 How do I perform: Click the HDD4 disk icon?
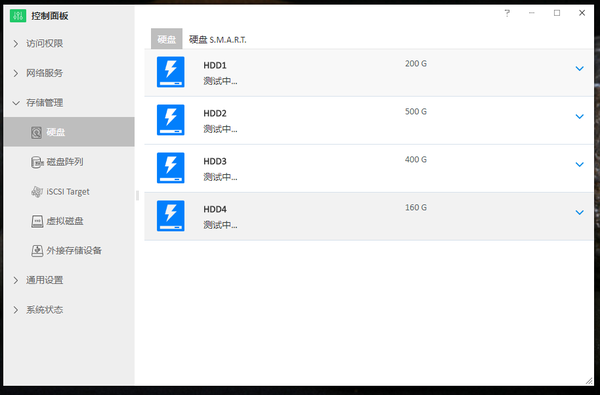click(x=170, y=215)
